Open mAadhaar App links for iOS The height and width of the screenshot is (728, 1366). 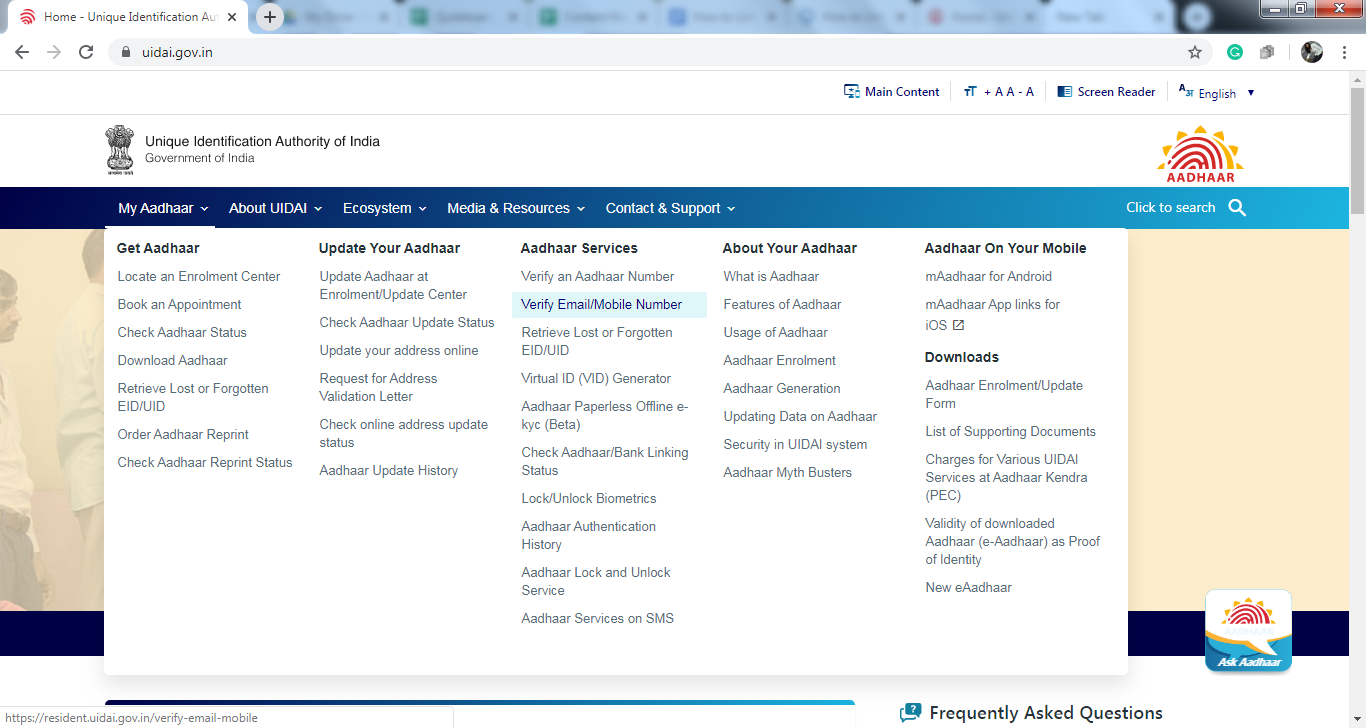coord(993,315)
